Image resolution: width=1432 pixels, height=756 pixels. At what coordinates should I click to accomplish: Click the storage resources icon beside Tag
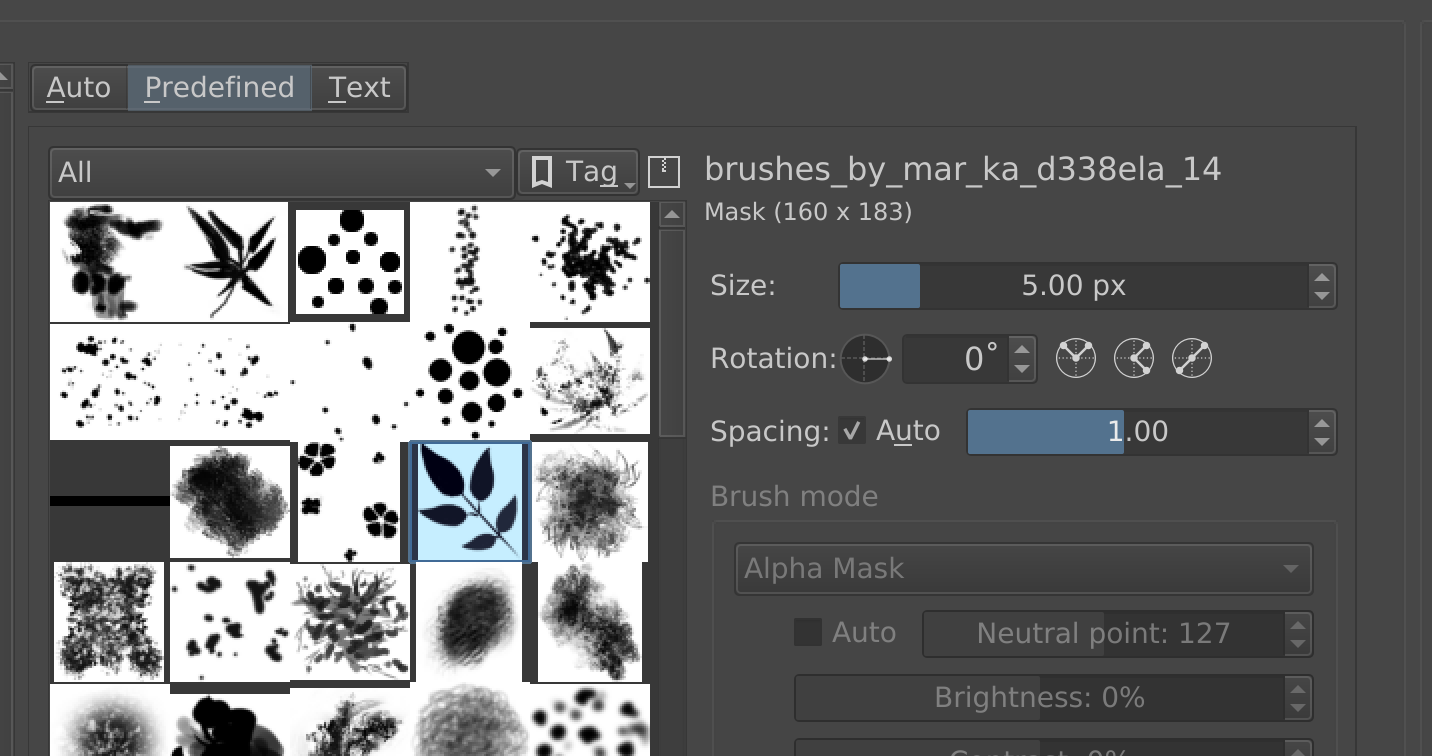pos(664,172)
